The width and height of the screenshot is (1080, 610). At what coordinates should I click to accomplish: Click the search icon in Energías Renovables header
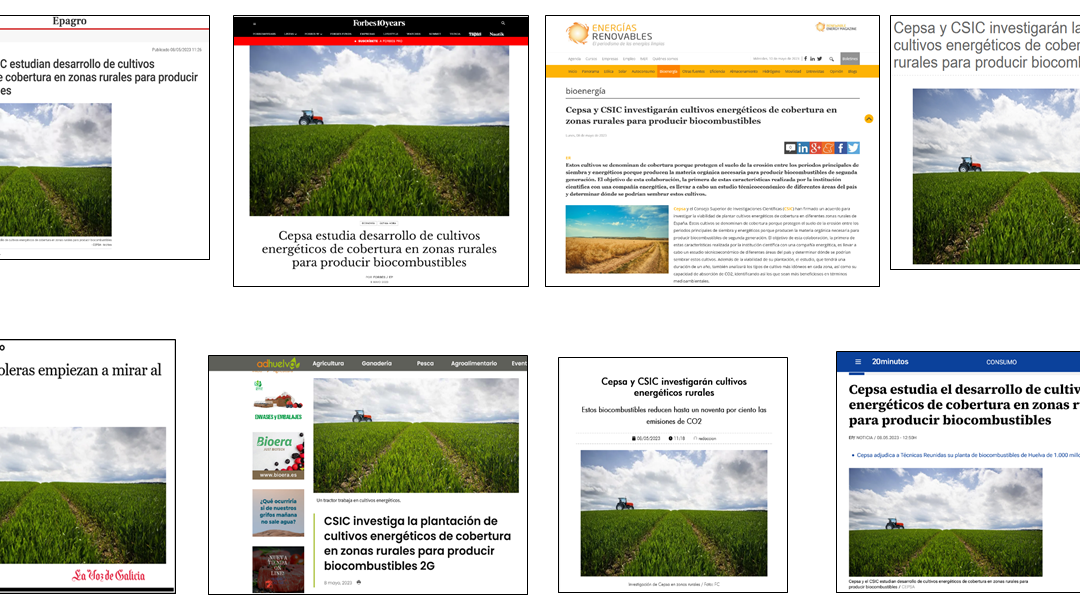pos(831,59)
